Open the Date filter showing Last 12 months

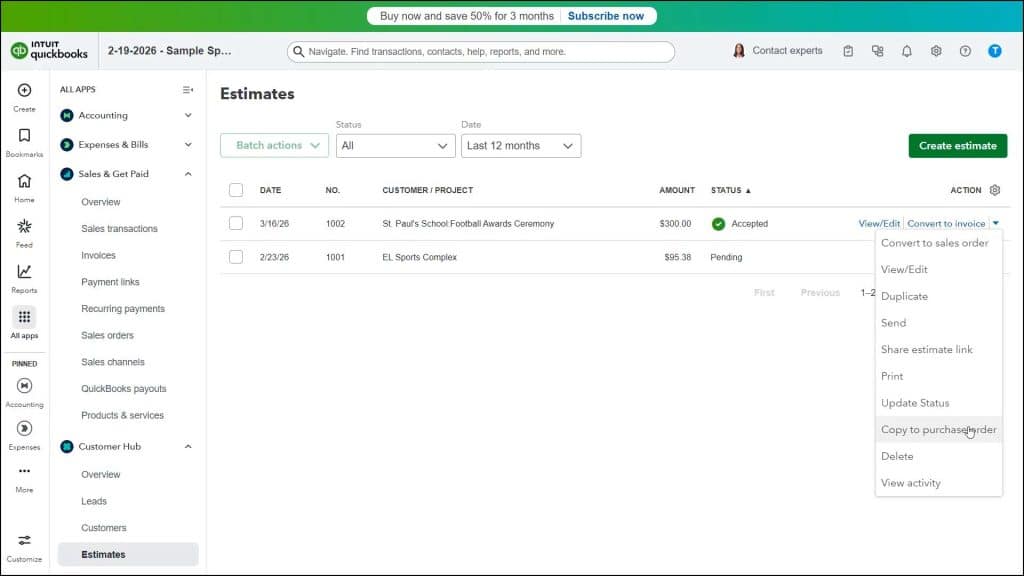(520, 145)
